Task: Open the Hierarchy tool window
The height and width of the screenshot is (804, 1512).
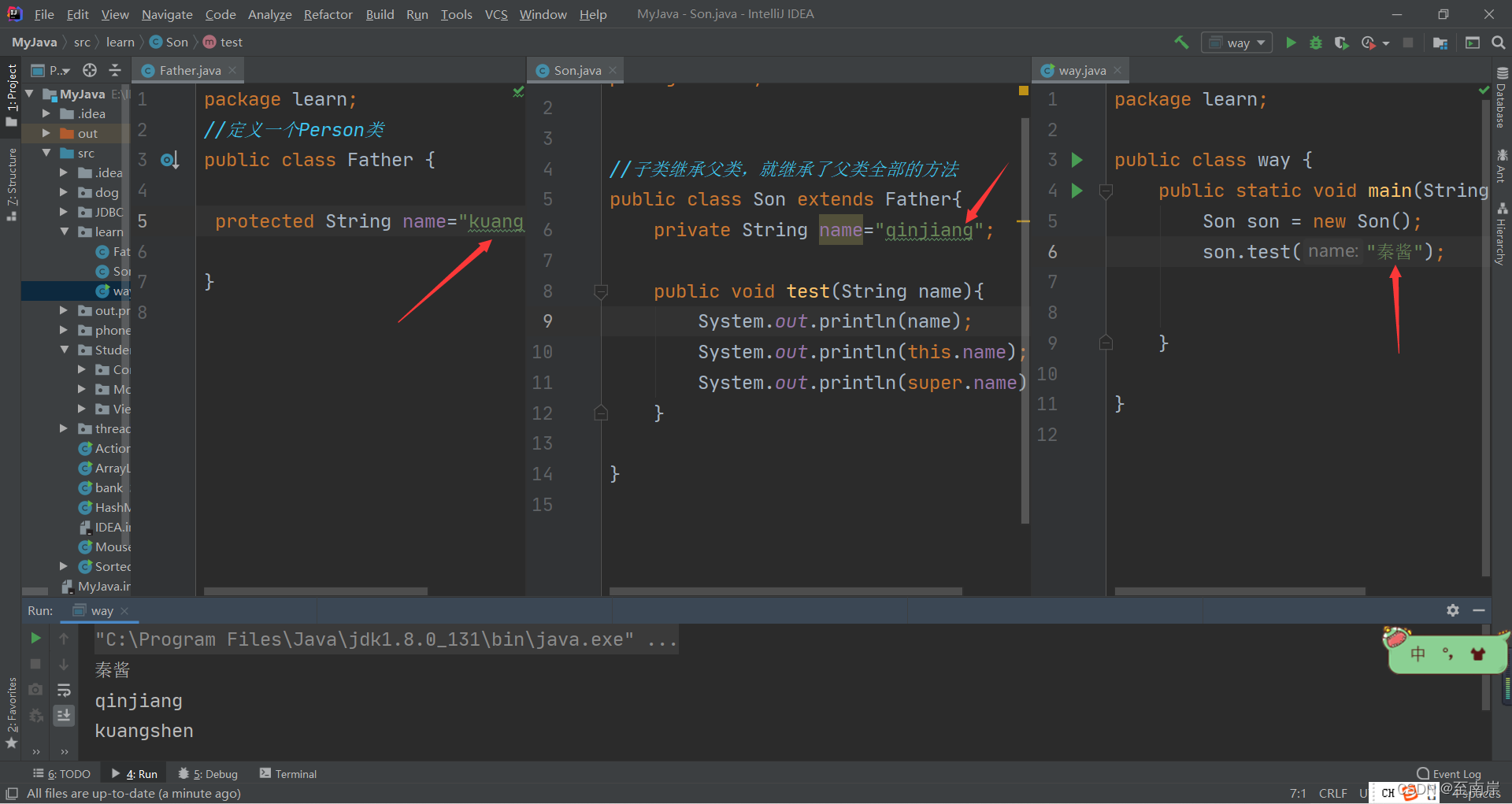Action: (x=1502, y=234)
